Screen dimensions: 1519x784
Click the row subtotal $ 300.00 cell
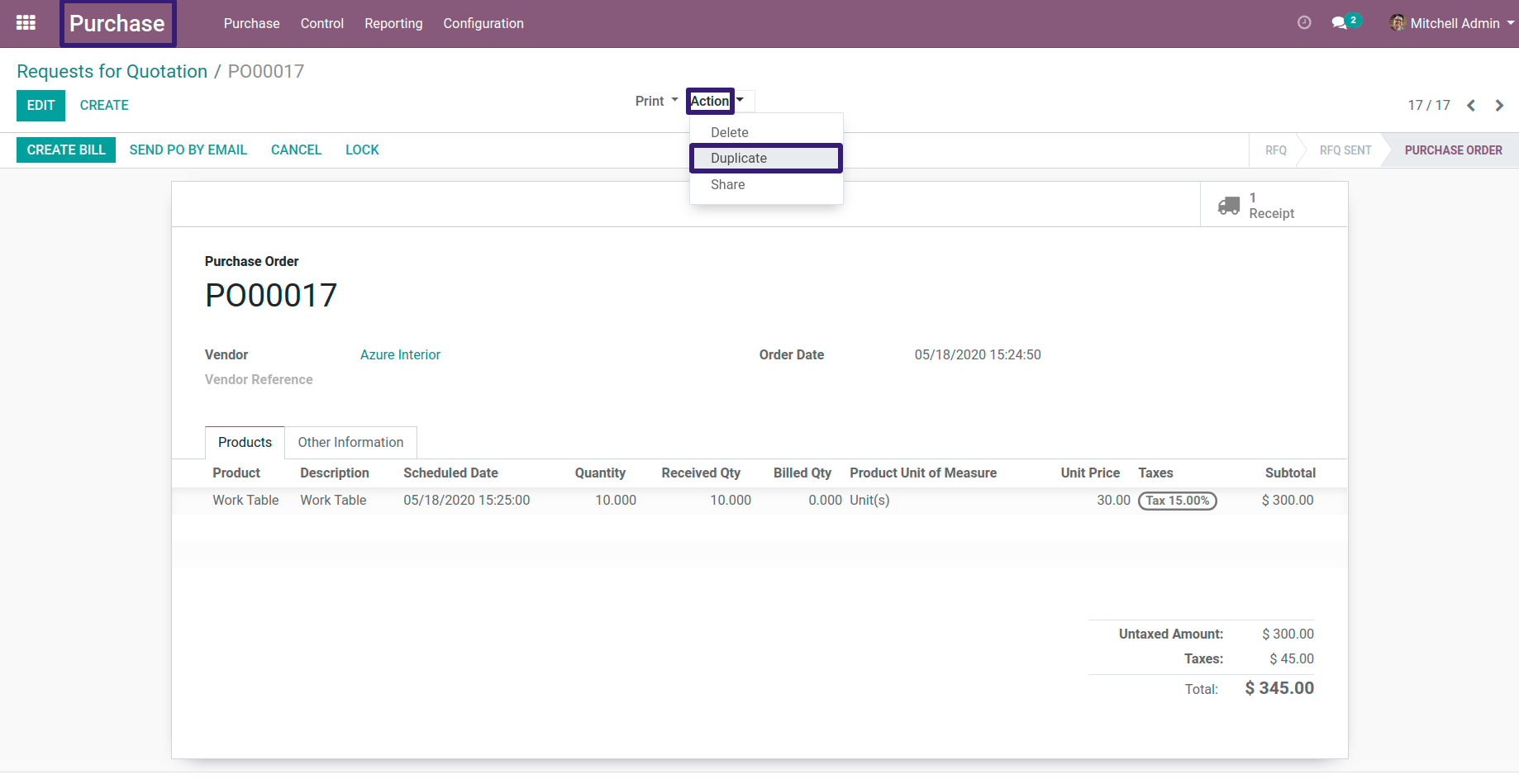tap(1288, 500)
